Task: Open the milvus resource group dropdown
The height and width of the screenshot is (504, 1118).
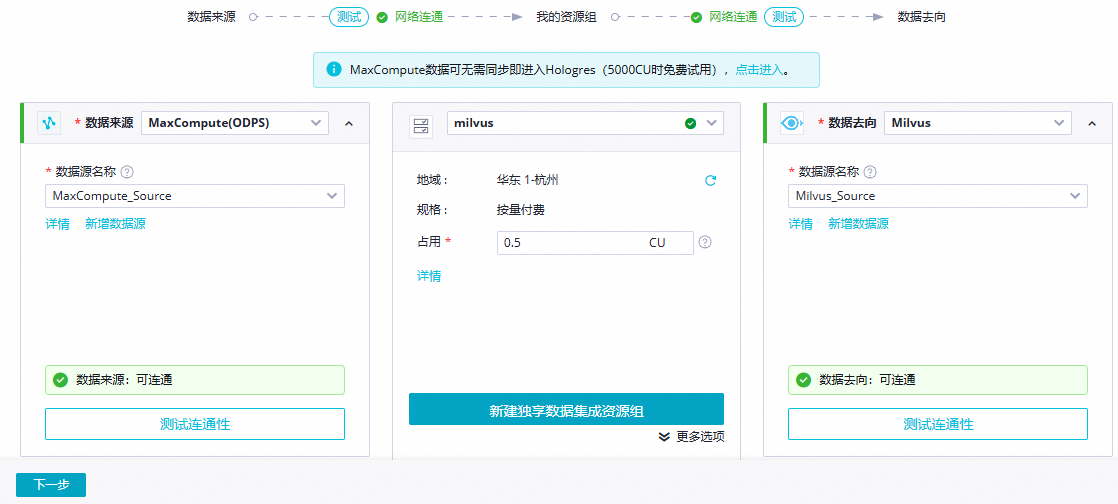Action: click(585, 123)
